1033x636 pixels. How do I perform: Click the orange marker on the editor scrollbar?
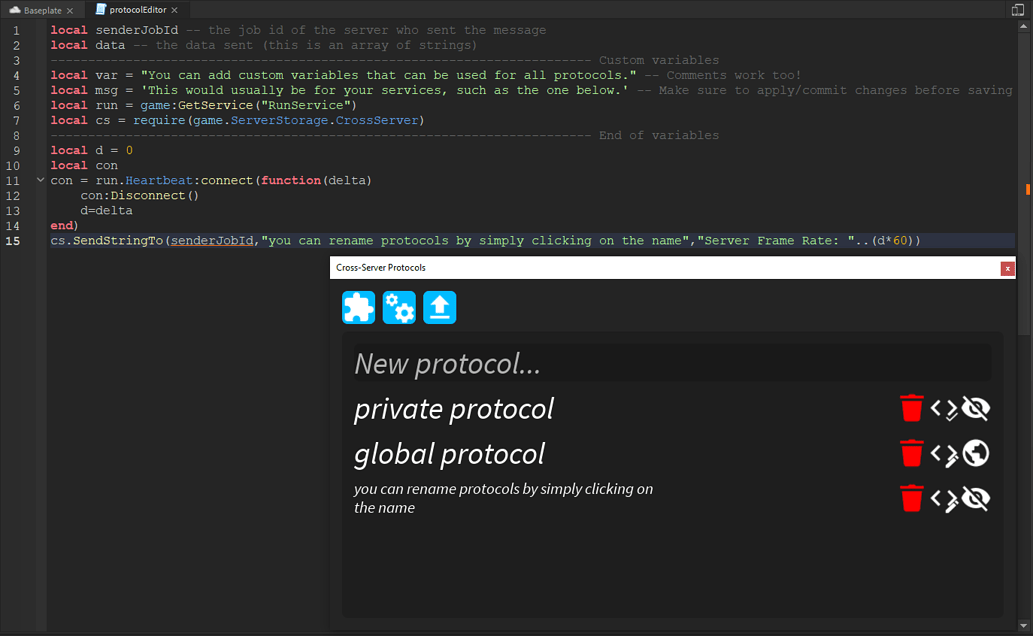(x=1026, y=188)
